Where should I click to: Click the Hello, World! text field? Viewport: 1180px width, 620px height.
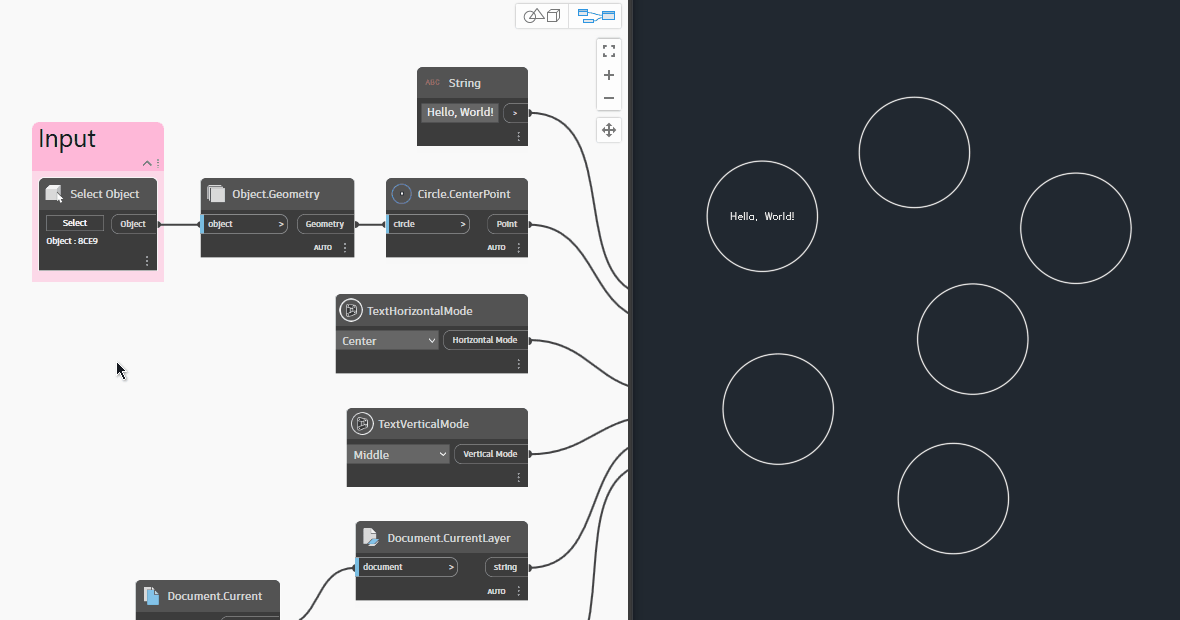(460, 113)
